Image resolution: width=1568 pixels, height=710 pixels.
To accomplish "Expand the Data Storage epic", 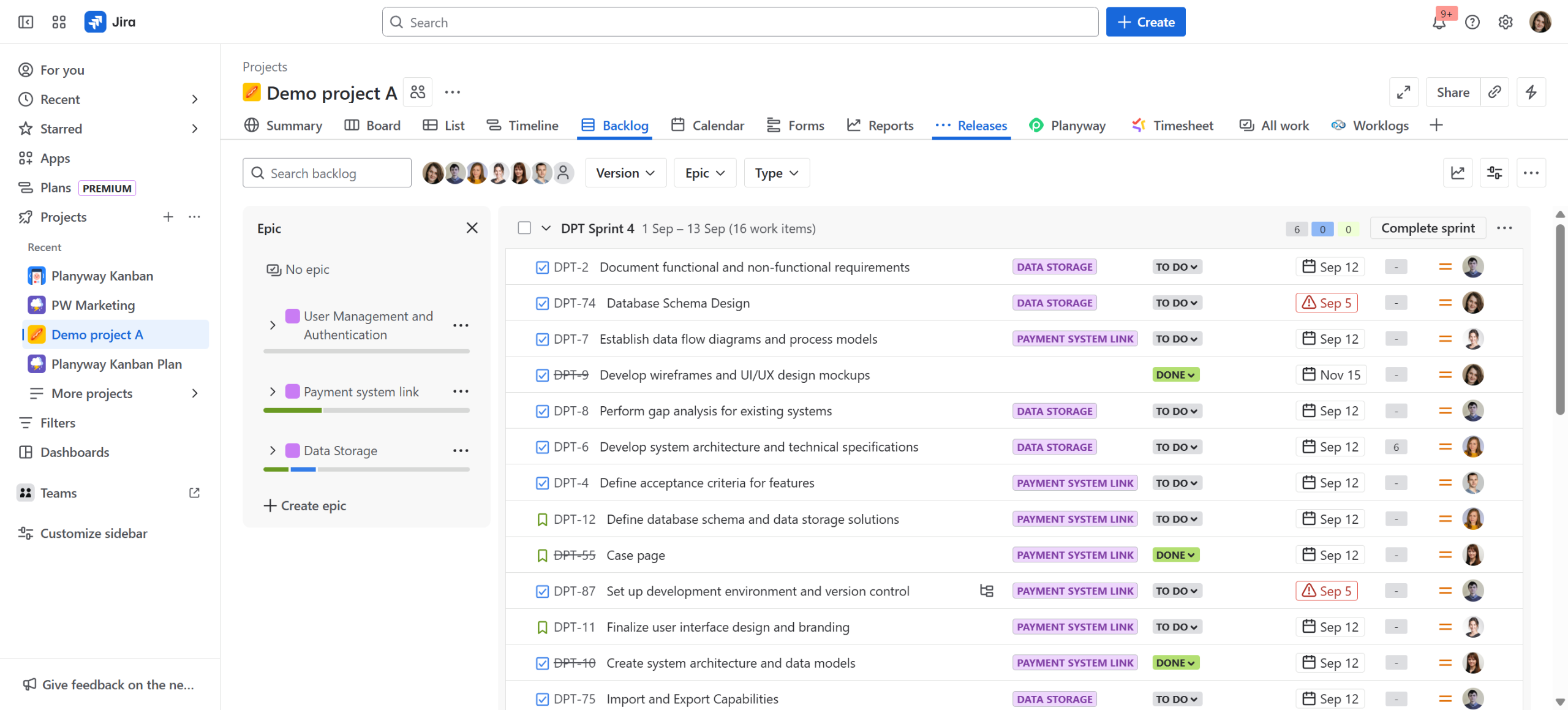I will click(x=273, y=451).
